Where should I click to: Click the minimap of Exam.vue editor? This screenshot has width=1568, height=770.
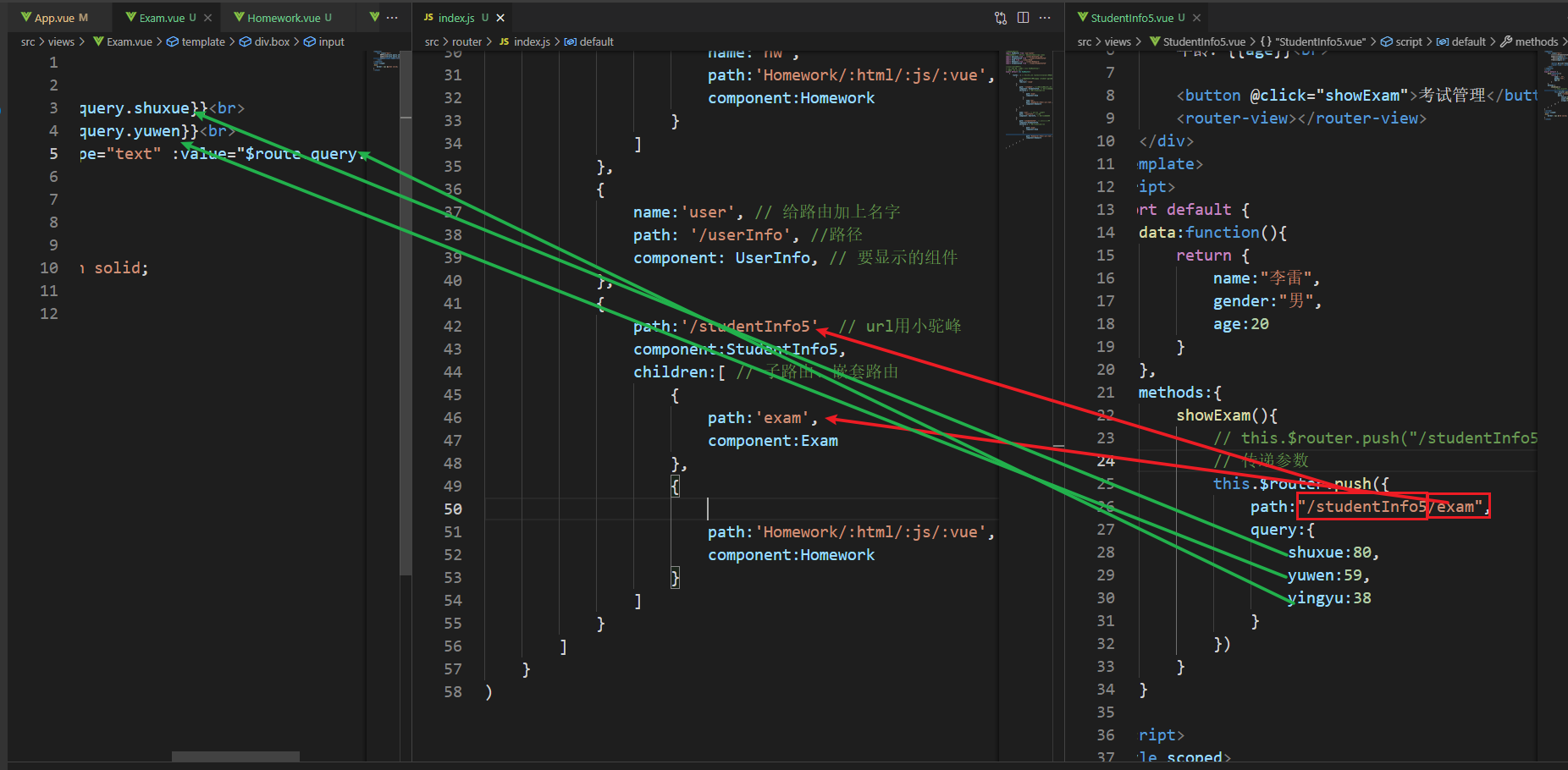[386, 61]
